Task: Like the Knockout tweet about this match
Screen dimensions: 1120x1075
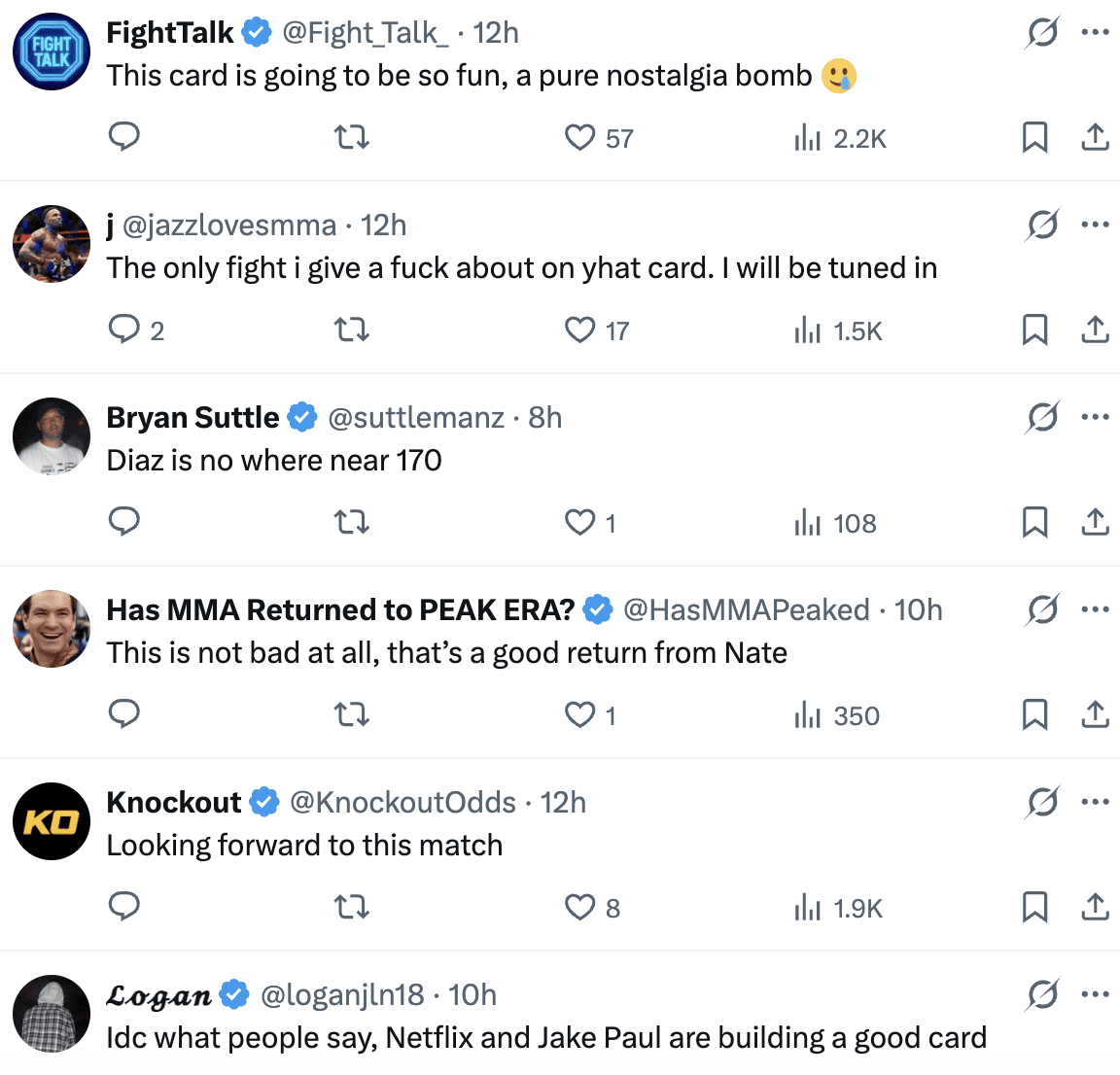Action: pyautogui.click(x=580, y=908)
